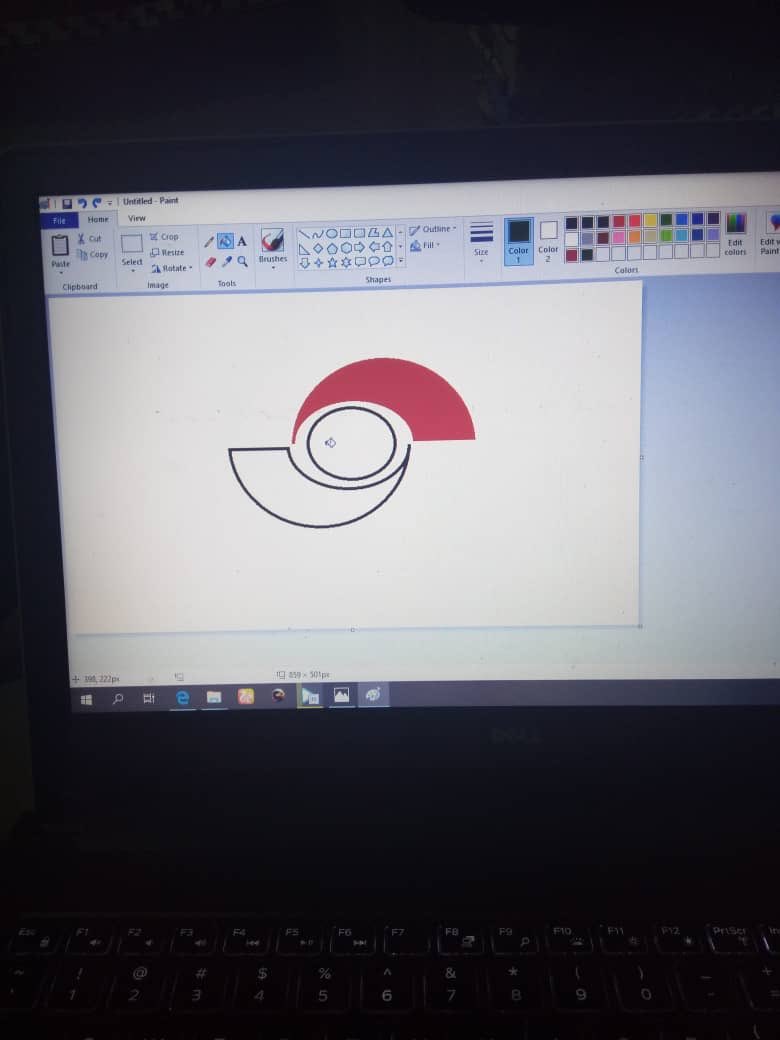The width and height of the screenshot is (780, 1040).
Task: Select the Text tool
Action: point(242,241)
